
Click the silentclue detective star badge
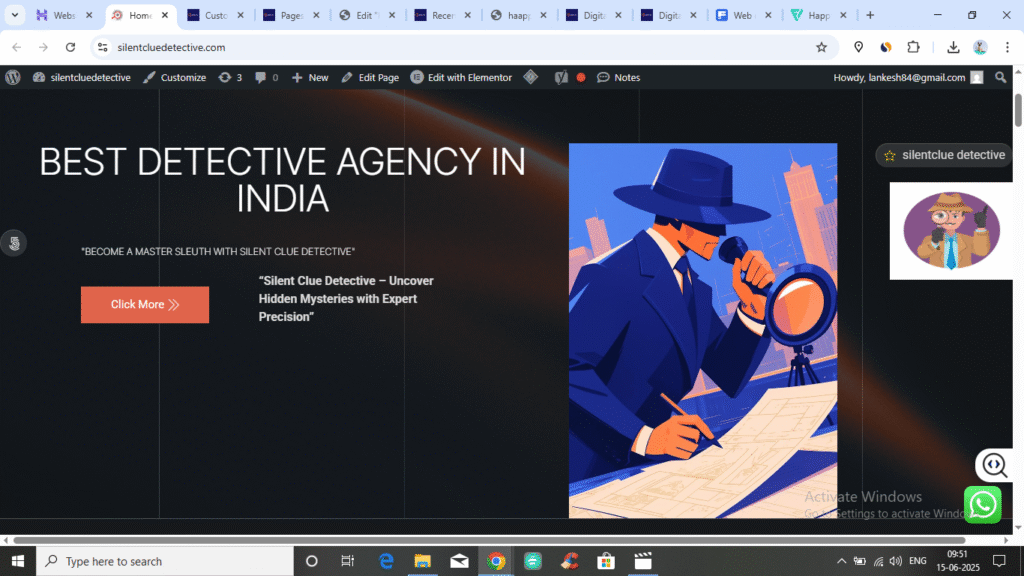click(944, 155)
